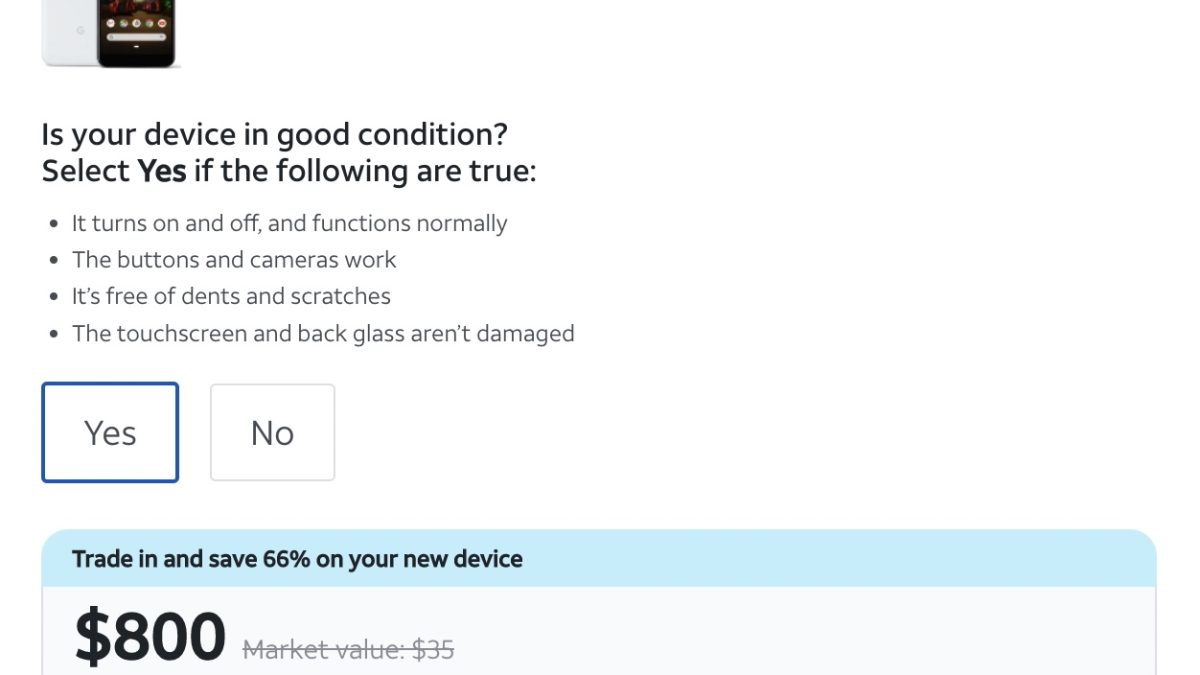Choose No for device condition

pyautogui.click(x=272, y=432)
